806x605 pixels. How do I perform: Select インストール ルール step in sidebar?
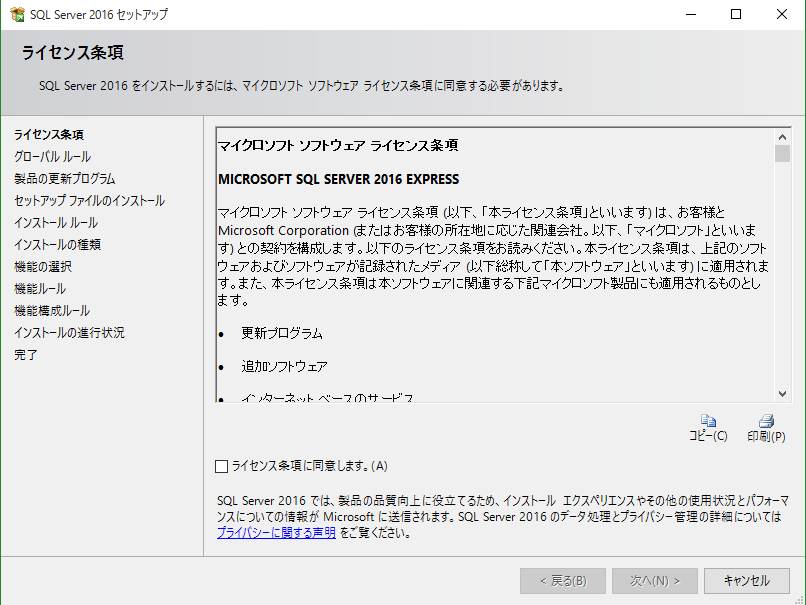56,222
